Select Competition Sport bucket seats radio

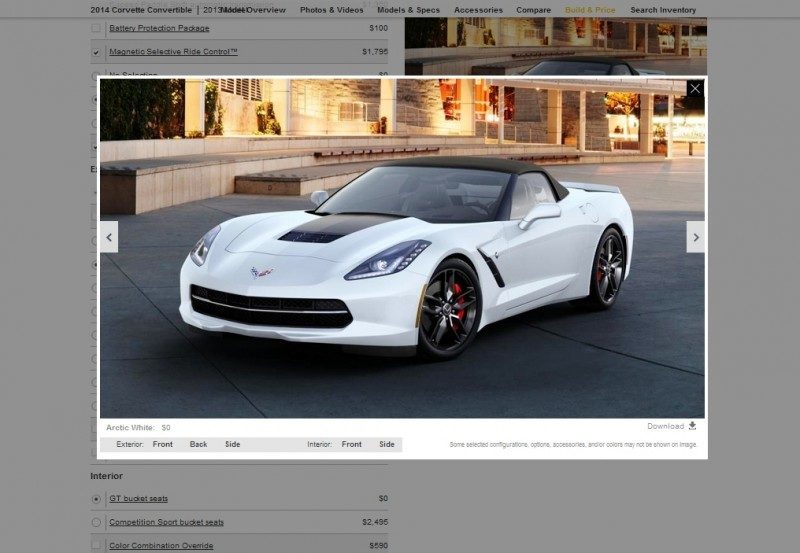pyautogui.click(x=96, y=522)
